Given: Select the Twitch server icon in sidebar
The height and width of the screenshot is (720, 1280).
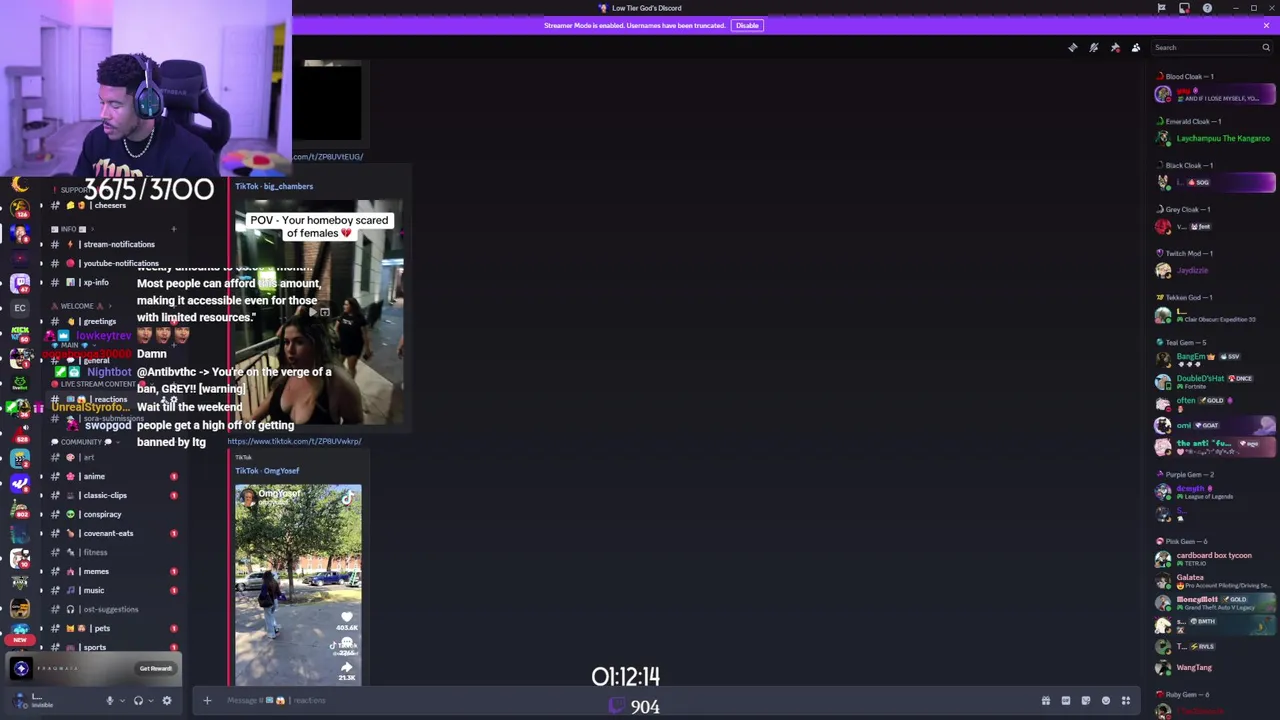Looking at the screenshot, I should coord(20,284).
